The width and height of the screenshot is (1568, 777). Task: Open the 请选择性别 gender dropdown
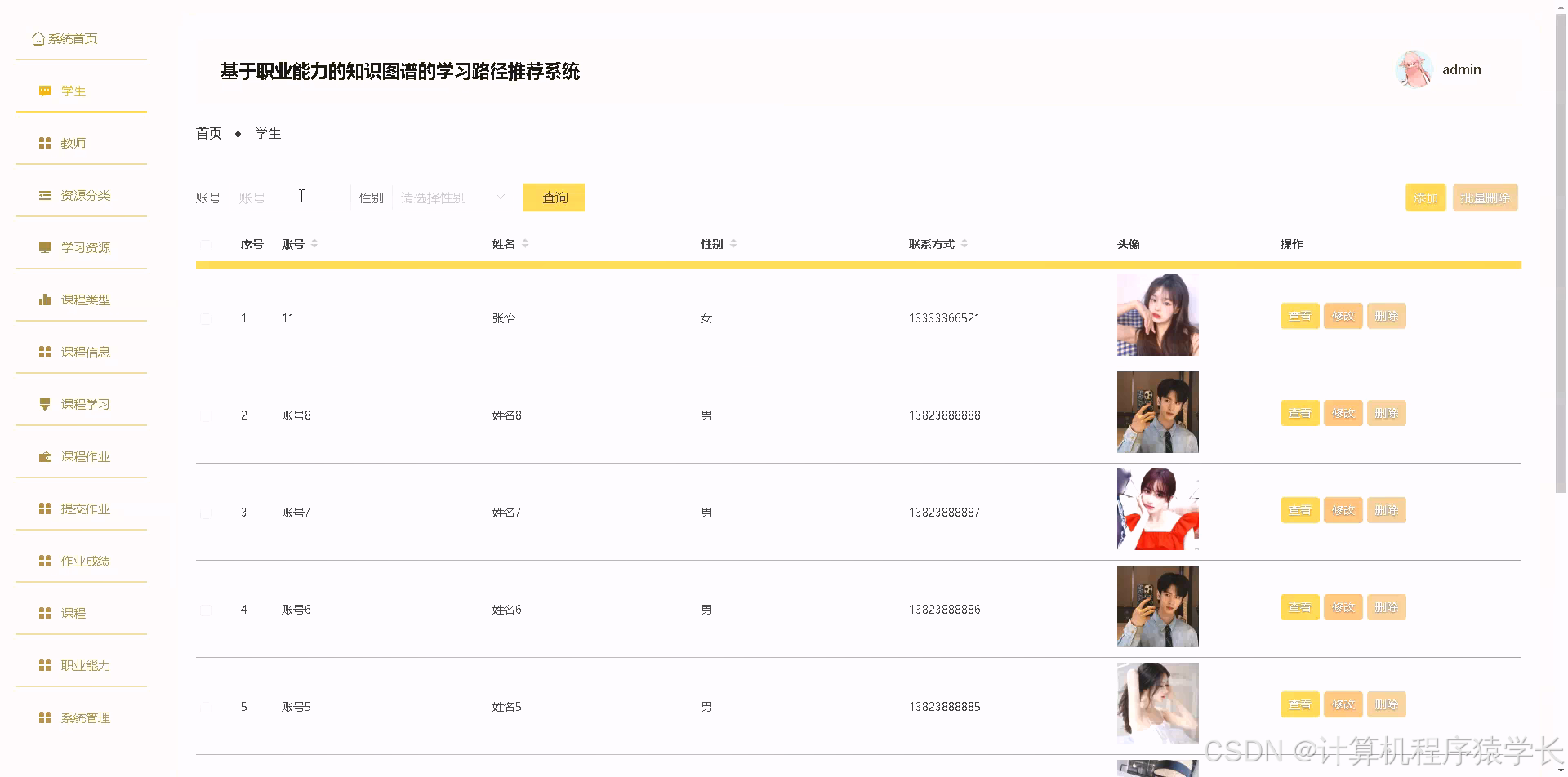click(452, 197)
